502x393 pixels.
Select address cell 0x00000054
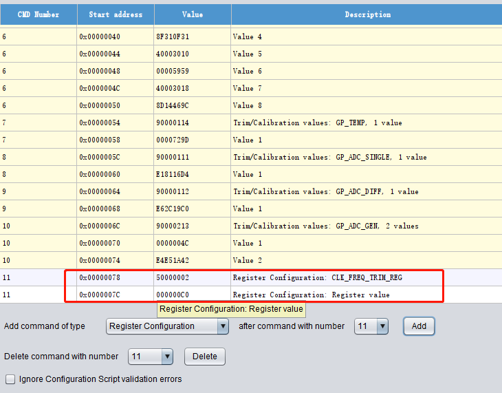(x=115, y=123)
